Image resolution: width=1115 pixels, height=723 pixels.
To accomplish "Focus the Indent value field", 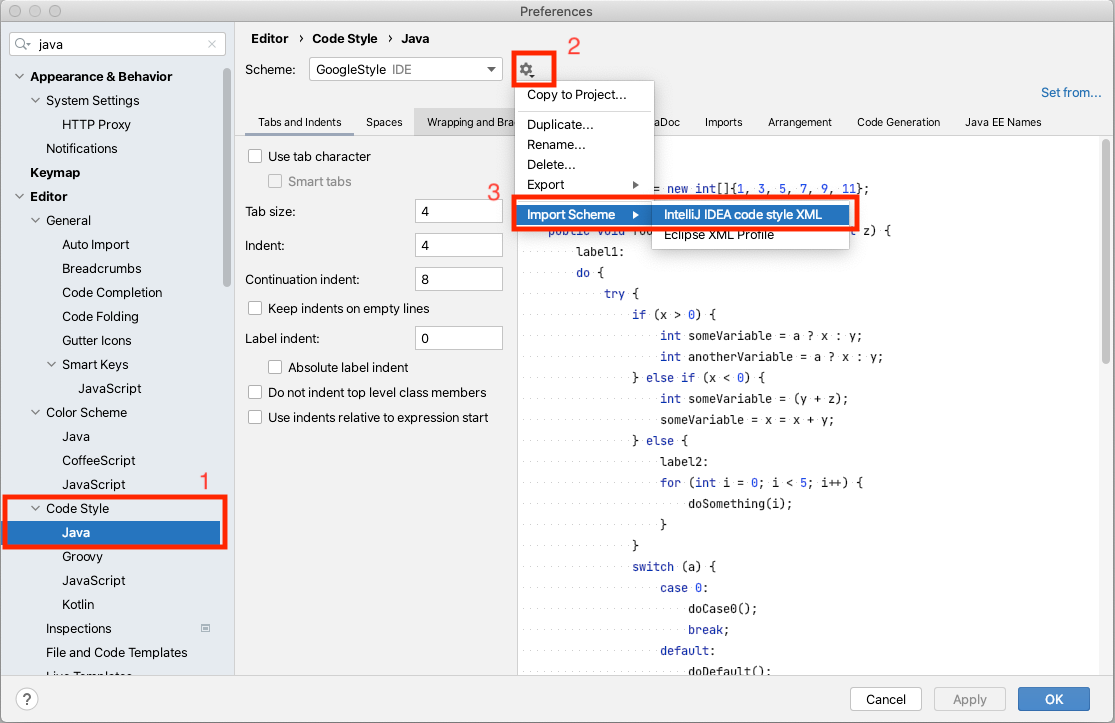I will [x=459, y=245].
